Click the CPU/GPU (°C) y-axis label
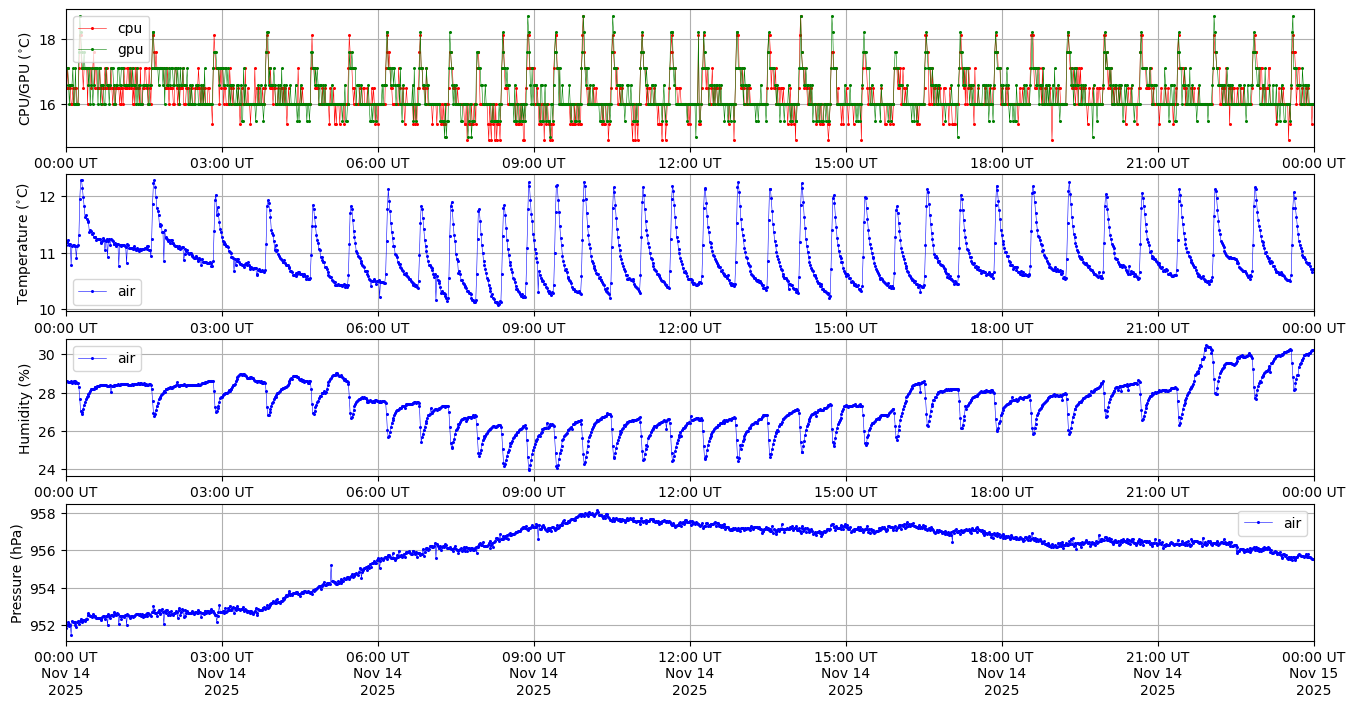Viewport: 1355px width, 707px height. coord(24,78)
